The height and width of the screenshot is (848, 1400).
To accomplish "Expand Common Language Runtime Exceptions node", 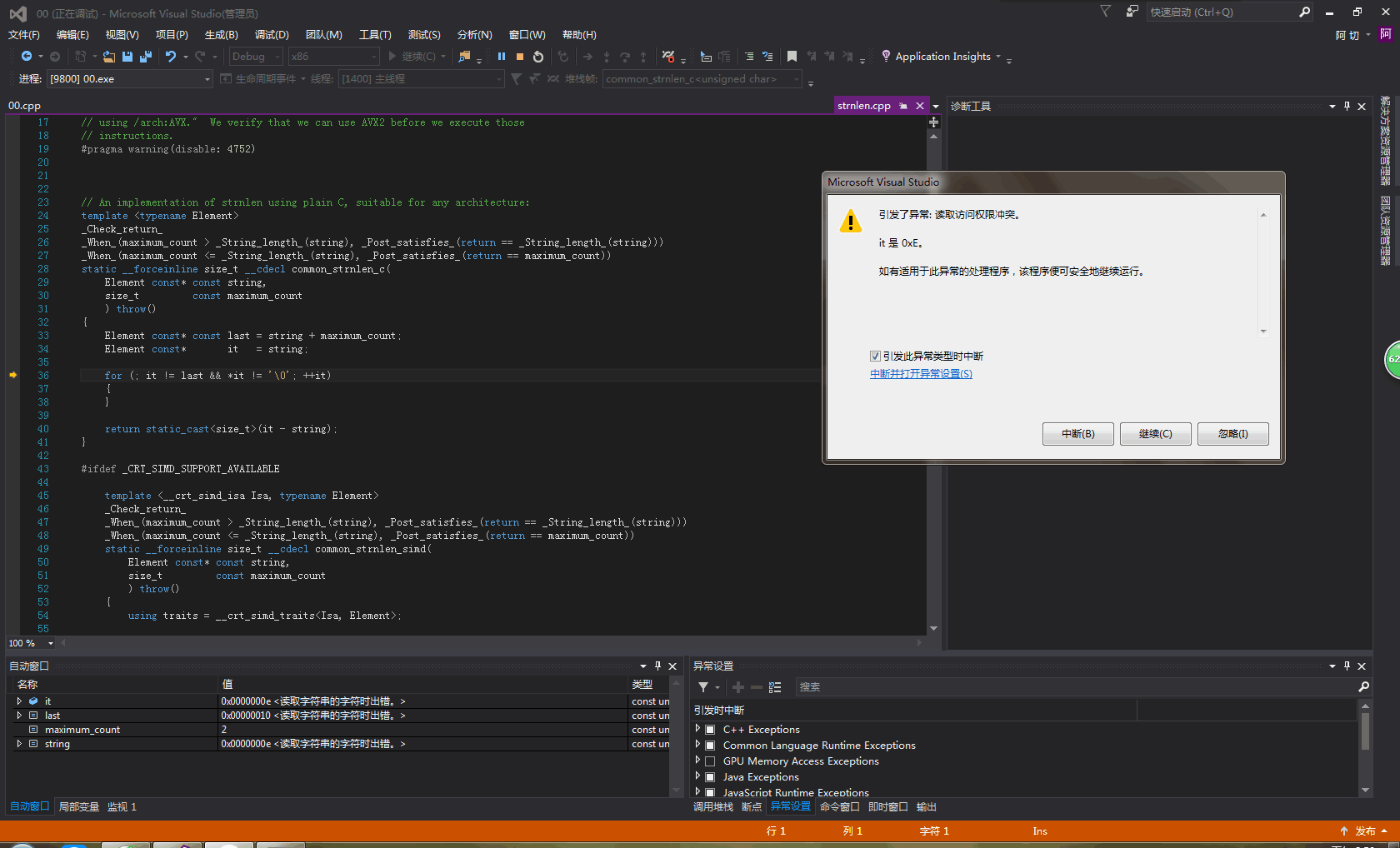I will point(697,745).
